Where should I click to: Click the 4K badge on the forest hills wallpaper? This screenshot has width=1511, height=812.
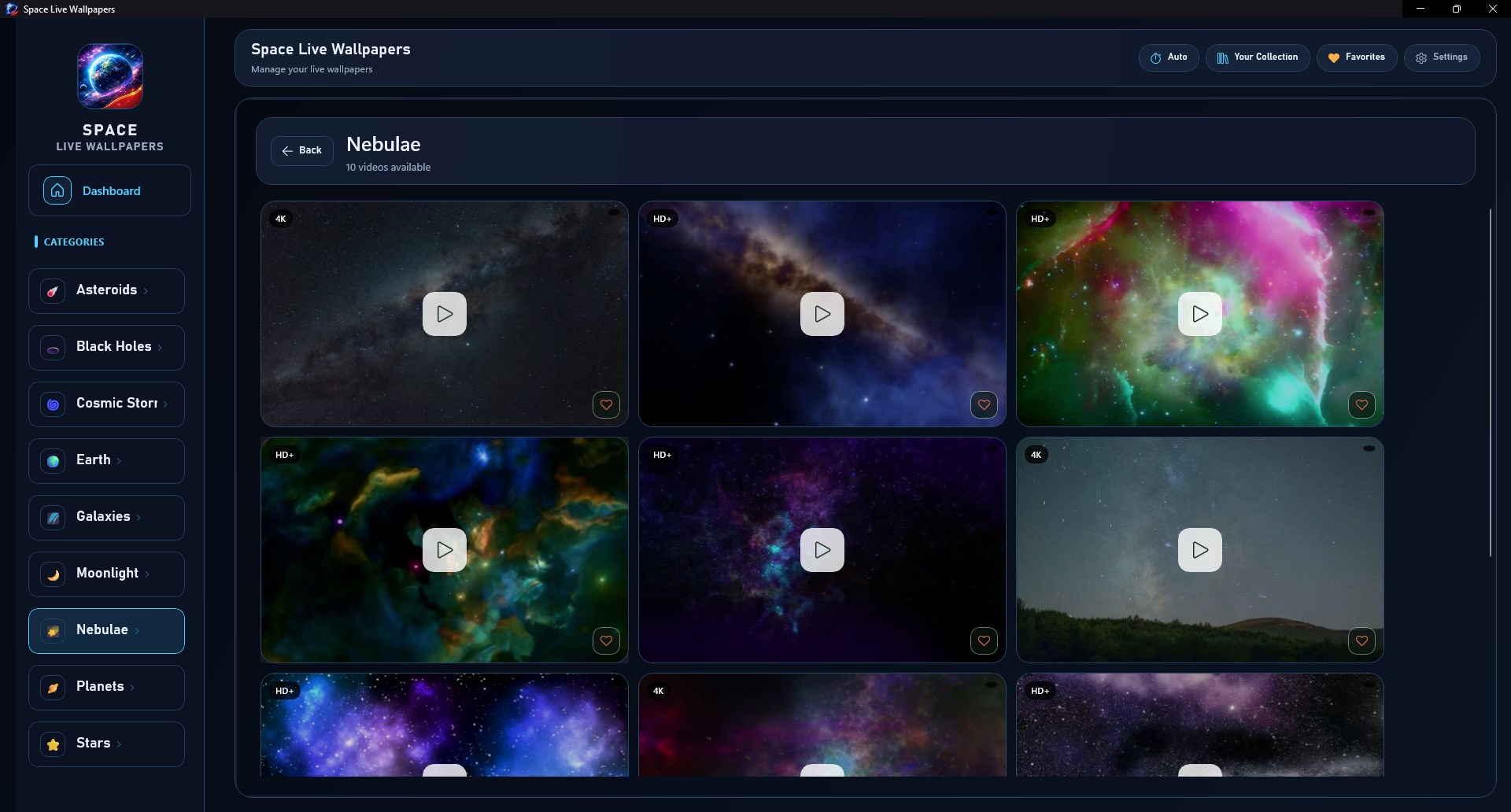tap(1036, 455)
